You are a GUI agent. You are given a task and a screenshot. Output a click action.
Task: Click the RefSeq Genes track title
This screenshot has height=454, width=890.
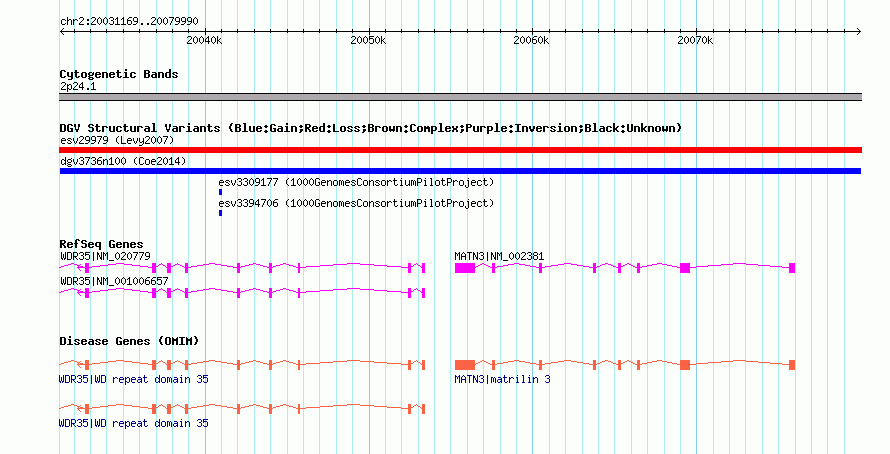click(101, 244)
